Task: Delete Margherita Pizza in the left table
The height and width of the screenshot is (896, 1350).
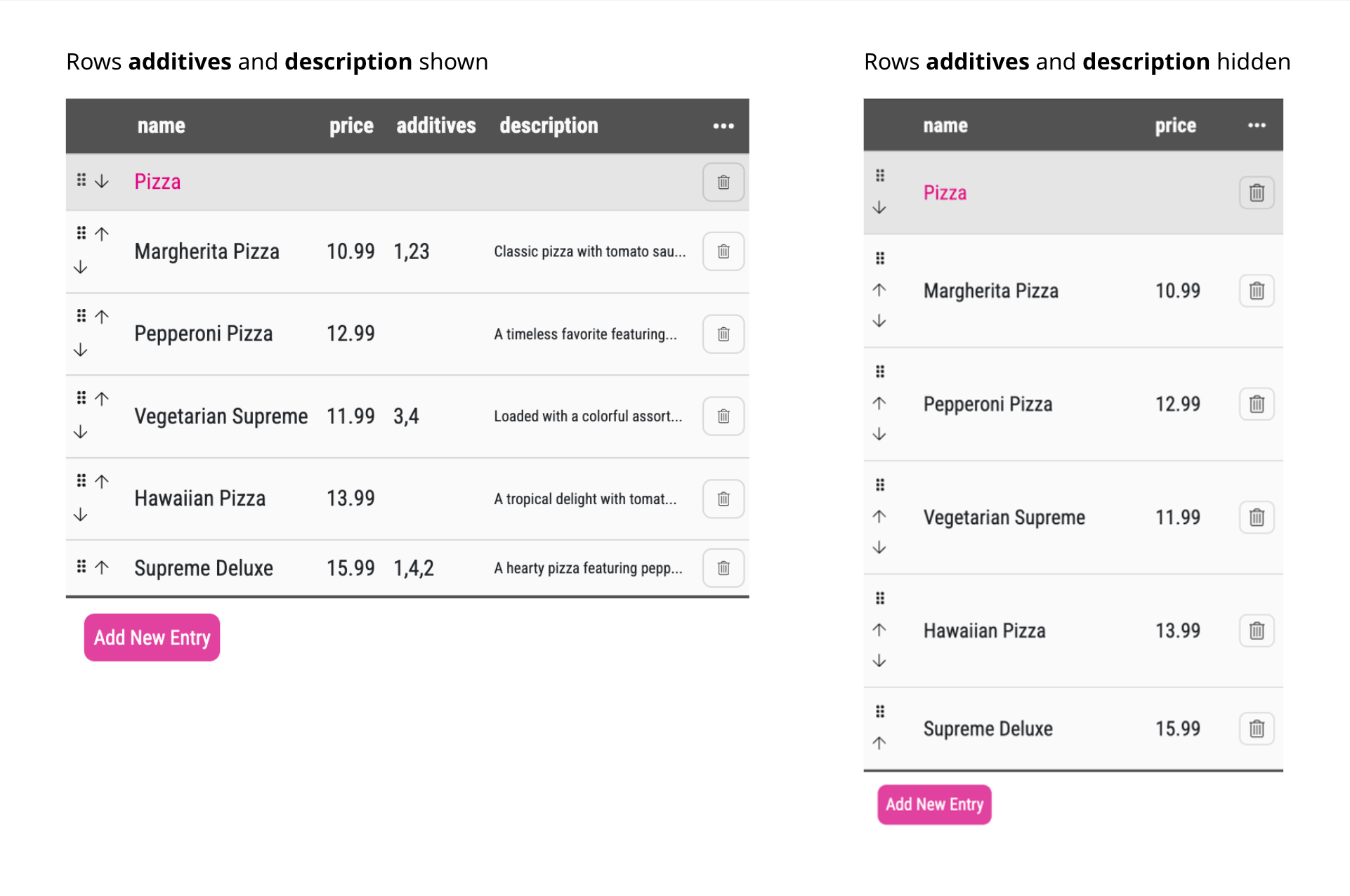Action: pyautogui.click(x=723, y=251)
